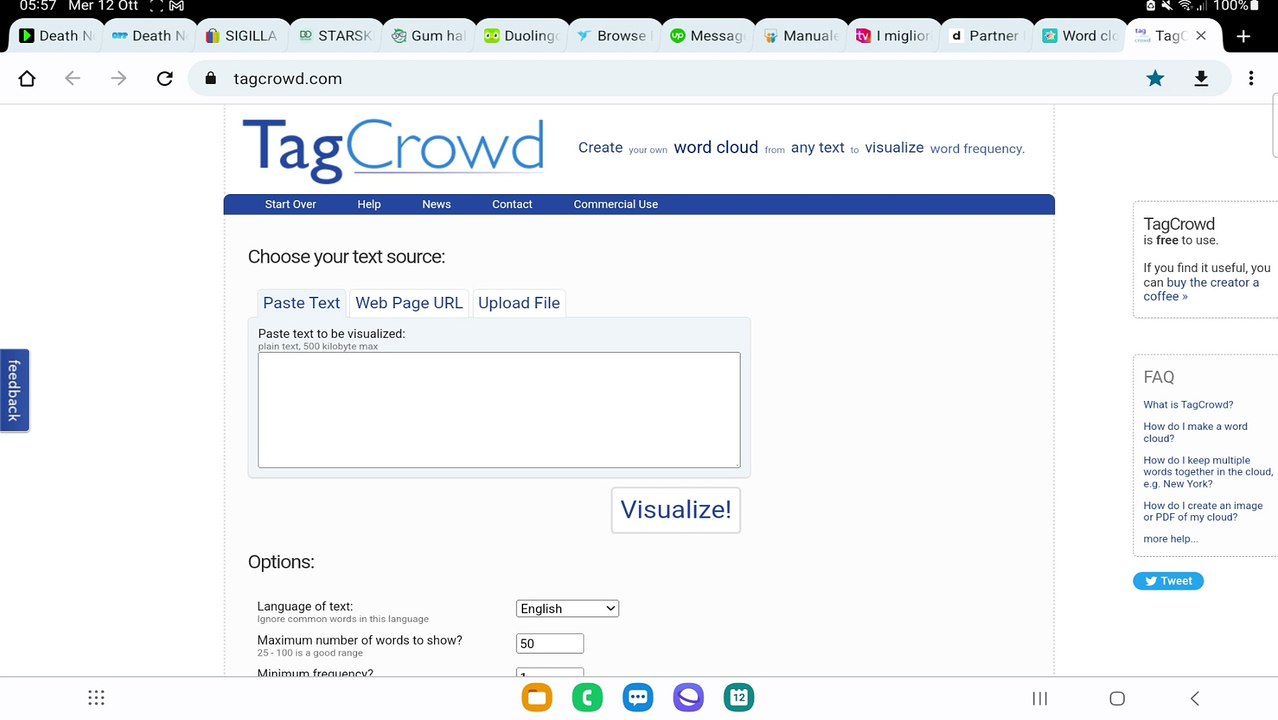Image resolution: width=1278 pixels, height=720 pixels.
Task: Reload the tagcrowd.com page
Action: click(165, 78)
